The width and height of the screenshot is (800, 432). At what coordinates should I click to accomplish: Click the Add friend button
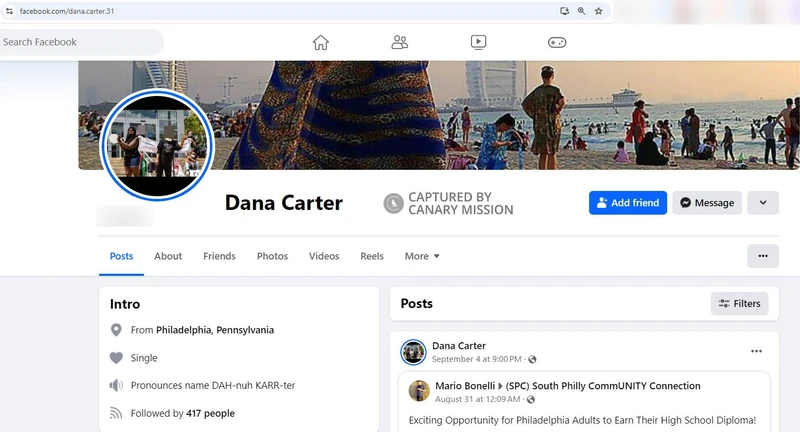pos(628,202)
